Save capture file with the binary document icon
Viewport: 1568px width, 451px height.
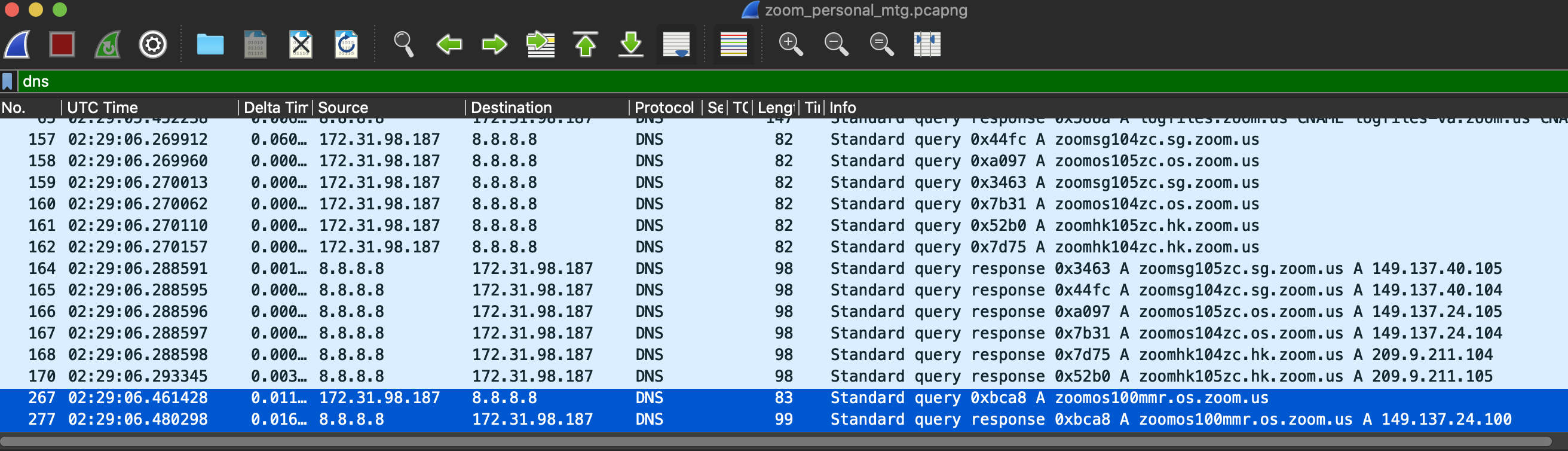[255, 44]
